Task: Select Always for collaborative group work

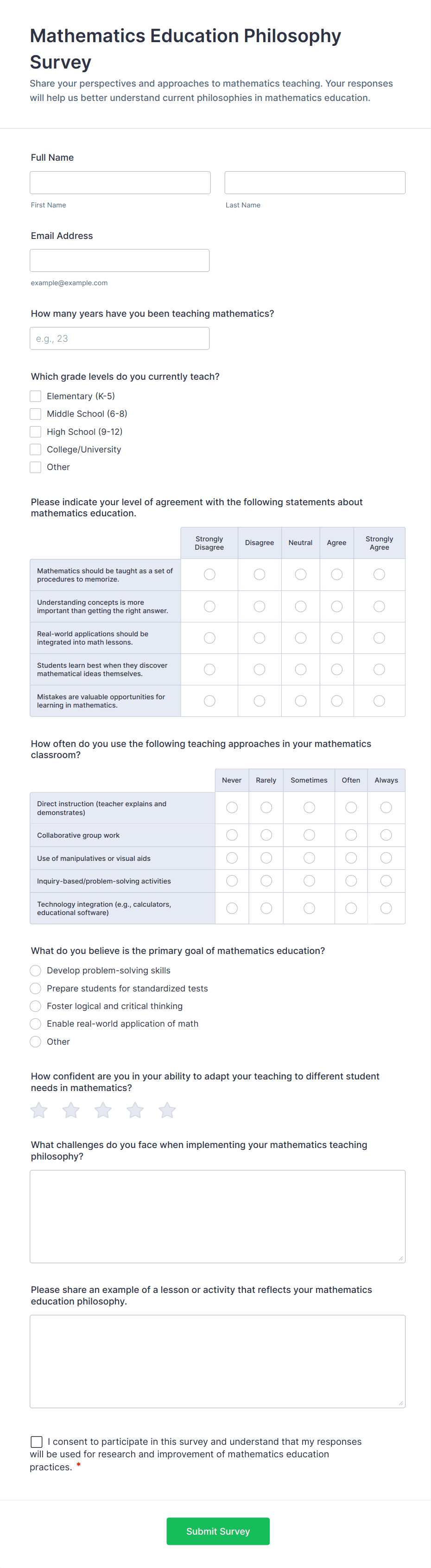Action: (386, 834)
